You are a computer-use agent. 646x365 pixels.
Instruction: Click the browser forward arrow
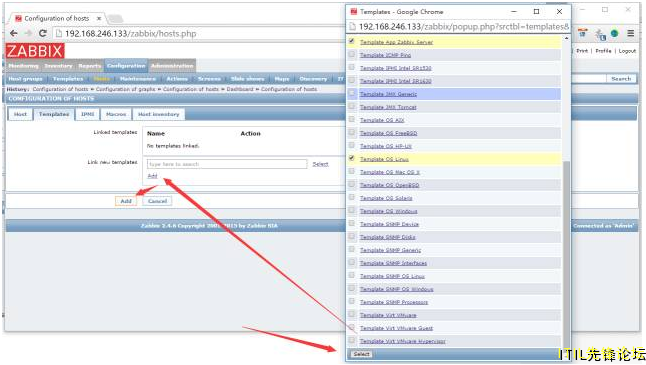tap(28, 33)
